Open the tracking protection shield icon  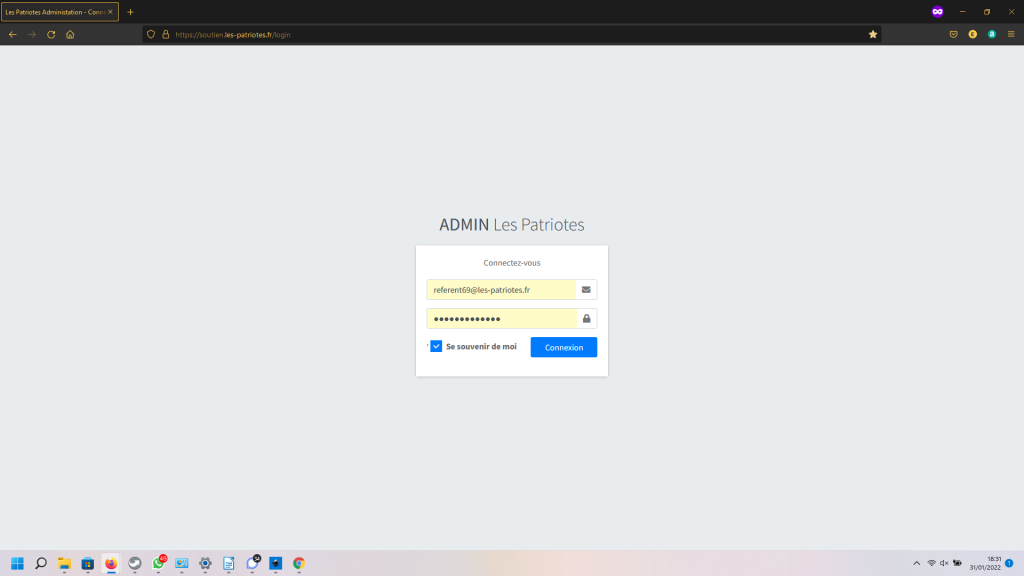point(151,34)
